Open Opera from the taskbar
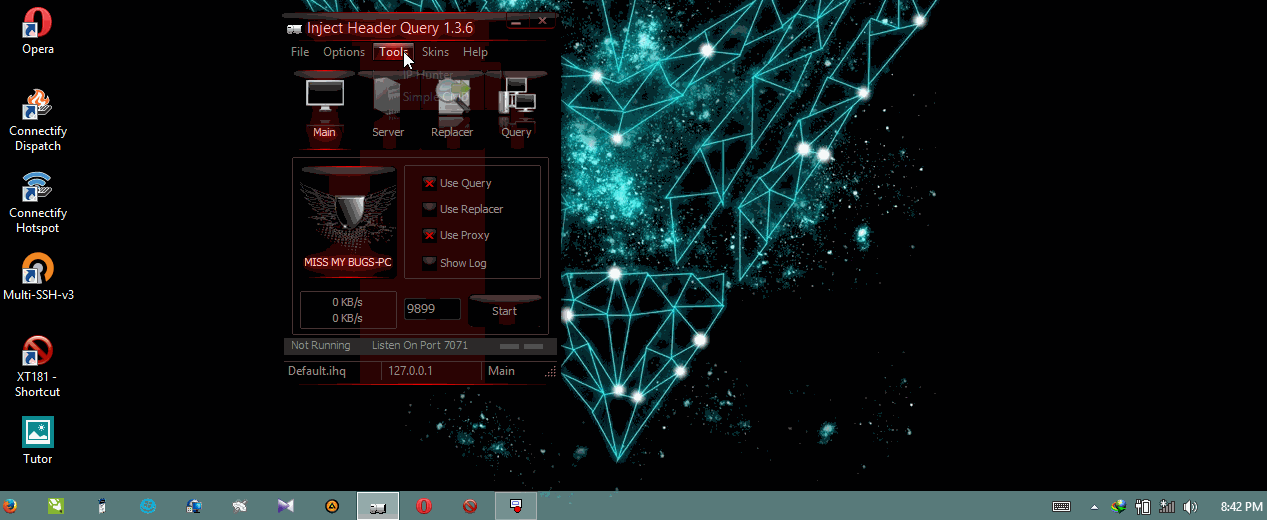 click(x=424, y=506)
